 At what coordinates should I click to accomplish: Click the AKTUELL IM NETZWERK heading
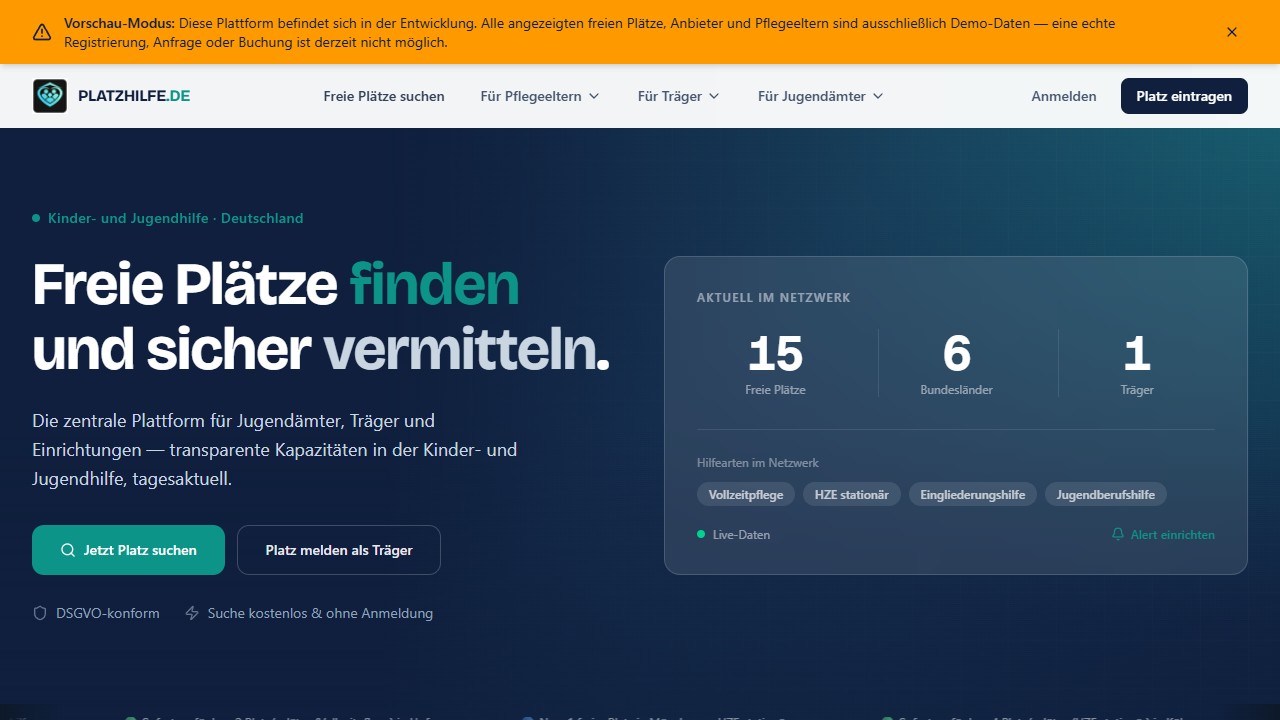coord(774,297)
